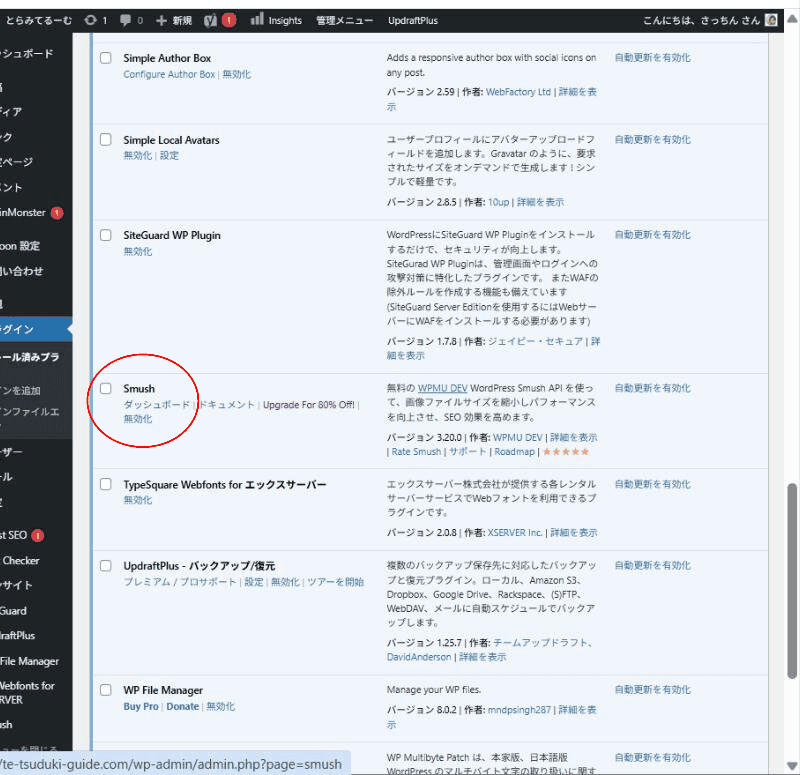Viewport: 800px width, 775px height.
Task: Open the SiteGuard sidebar menu item
Action: [x=14, y=611]
